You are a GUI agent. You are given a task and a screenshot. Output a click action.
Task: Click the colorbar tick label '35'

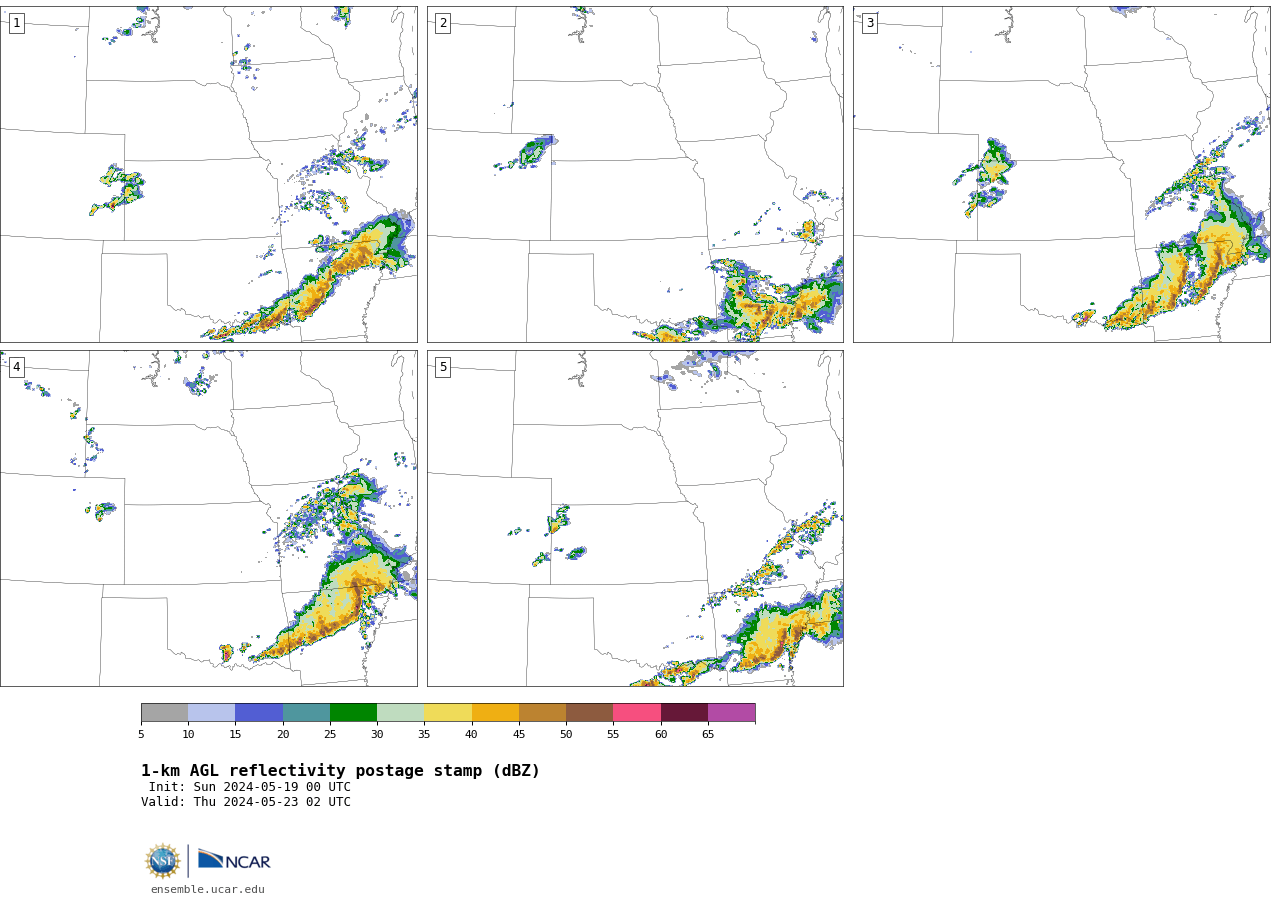(x=424, y=734)
